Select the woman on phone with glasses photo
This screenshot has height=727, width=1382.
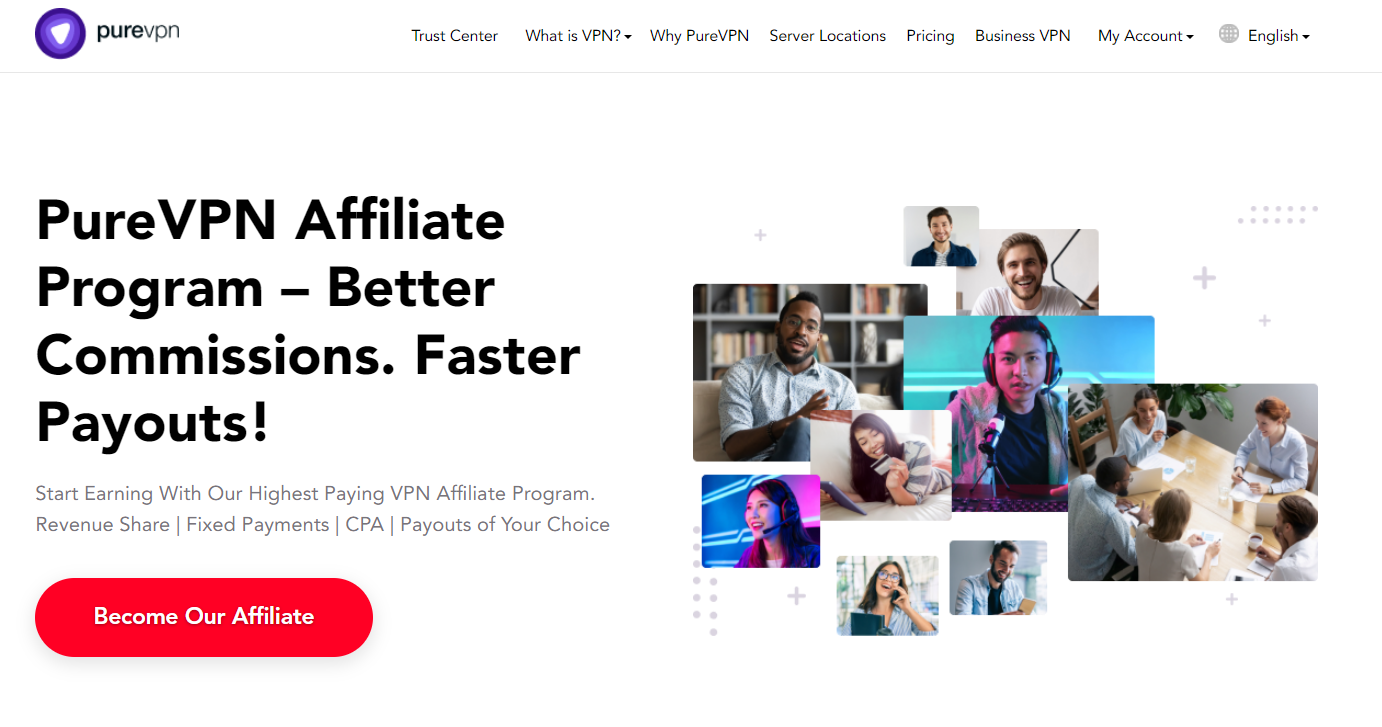888,595
